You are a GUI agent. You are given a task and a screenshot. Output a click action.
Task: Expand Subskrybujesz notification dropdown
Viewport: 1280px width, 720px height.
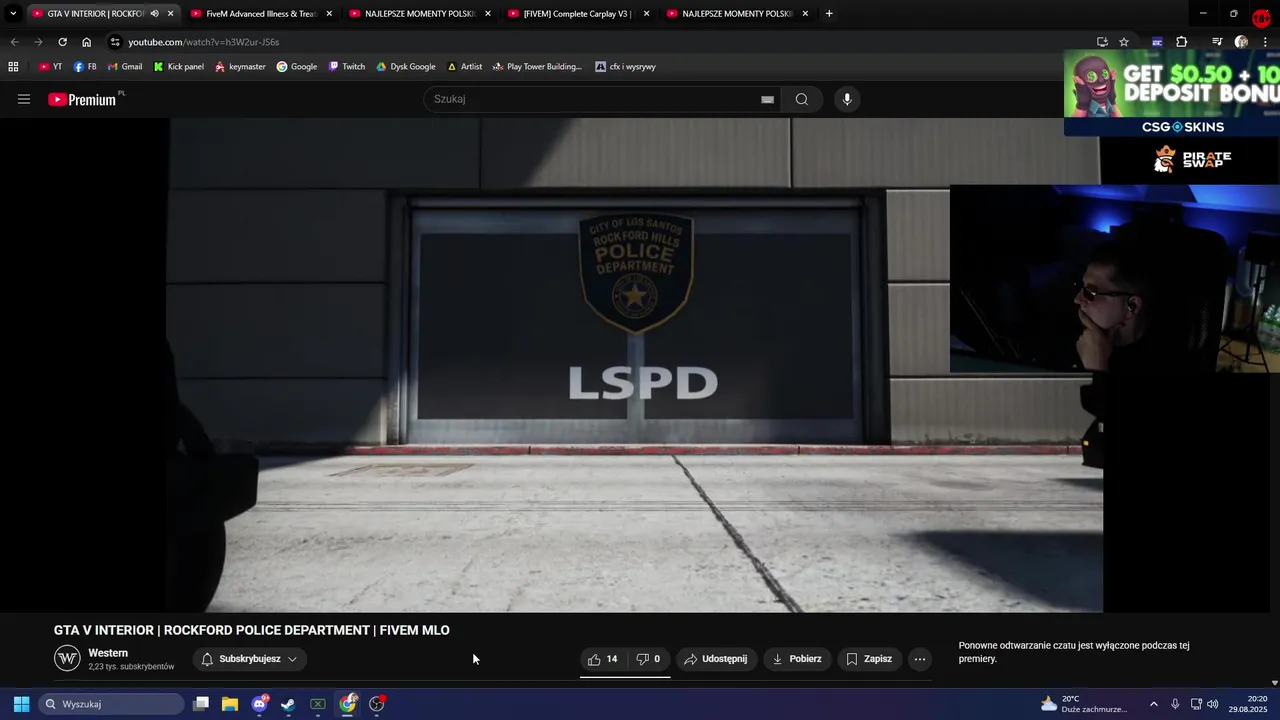click(250, 659)
